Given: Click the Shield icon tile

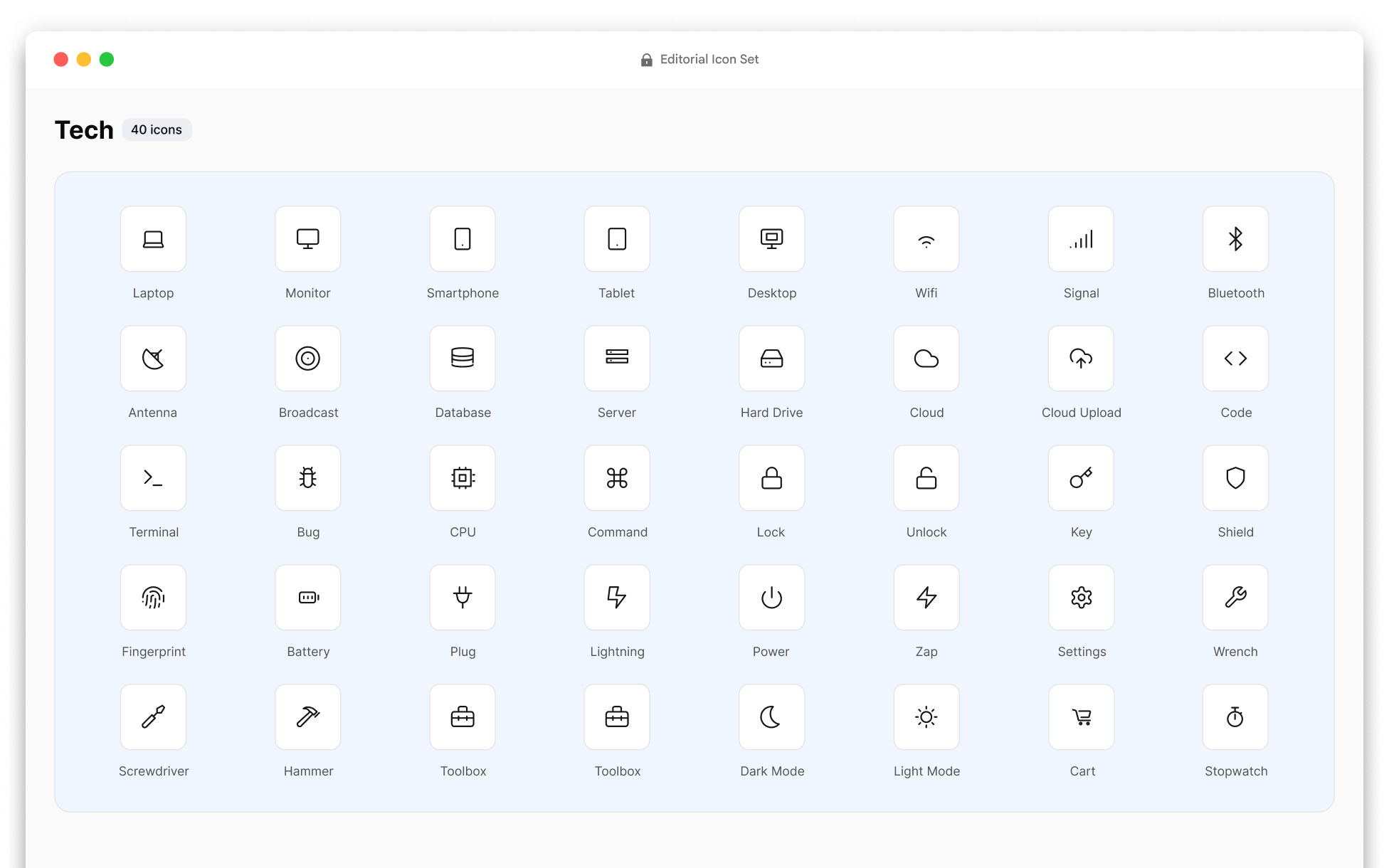Looking at the screenshot, I should click(1236, 478).
